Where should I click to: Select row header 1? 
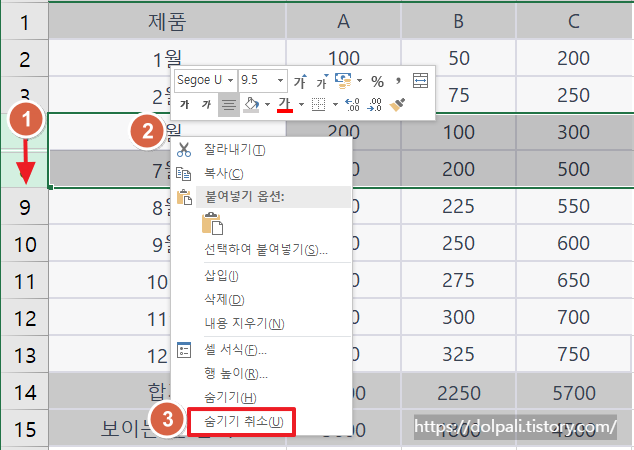click(x=24, y=21)
